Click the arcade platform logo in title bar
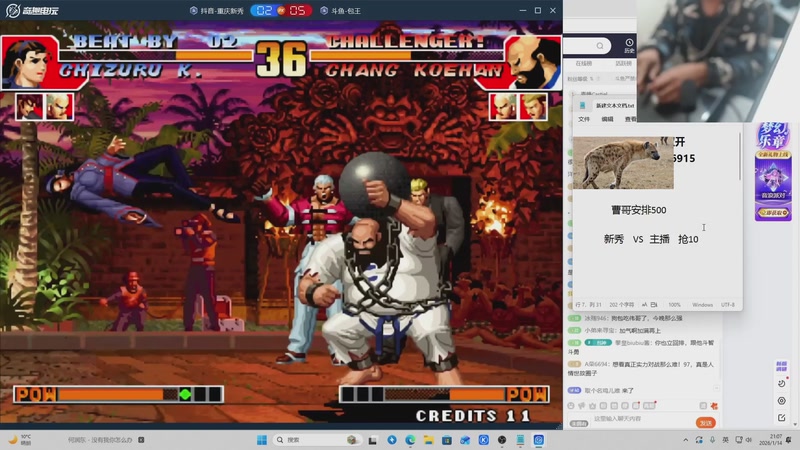Screen dimensions: 800x450 point(32,10)
